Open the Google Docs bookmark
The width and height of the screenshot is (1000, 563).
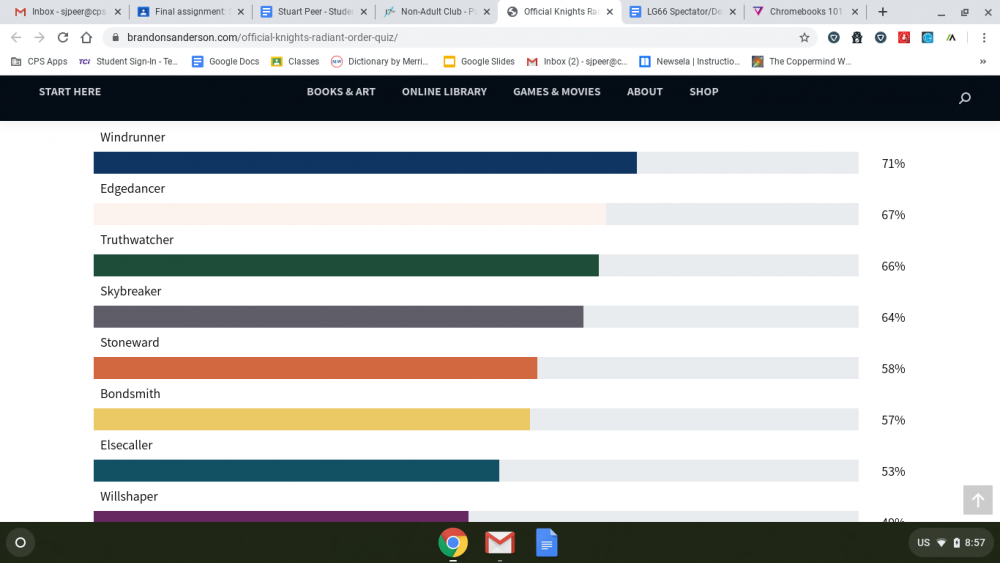point(226,61)
